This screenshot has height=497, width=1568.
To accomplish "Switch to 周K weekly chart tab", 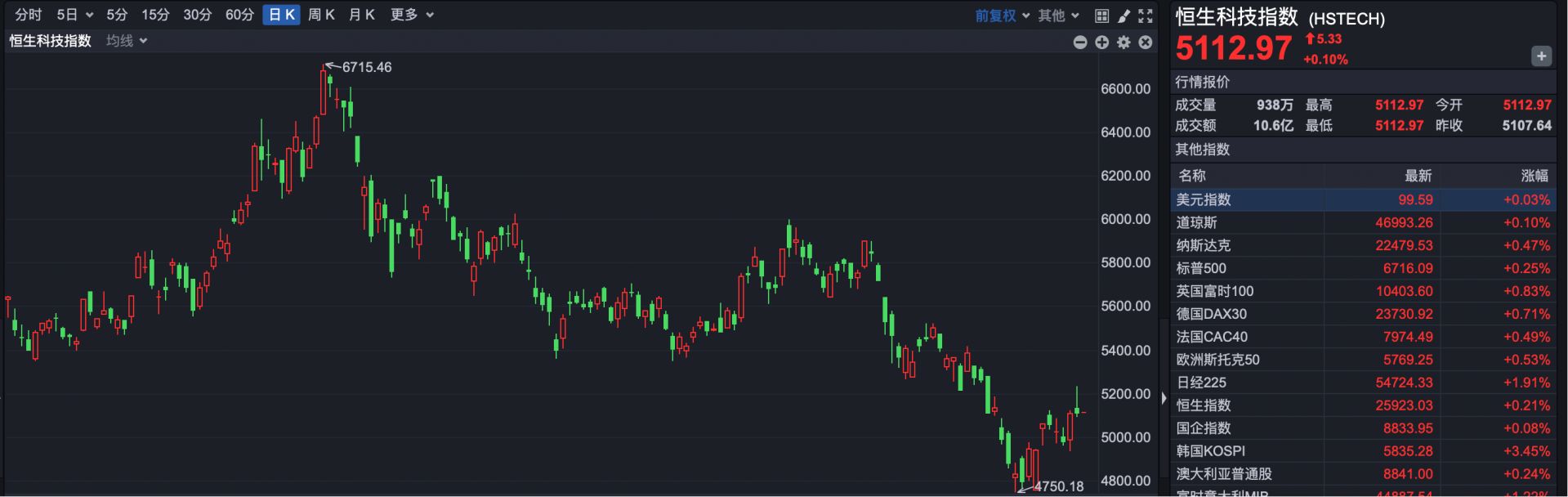I will click(321, 15).
